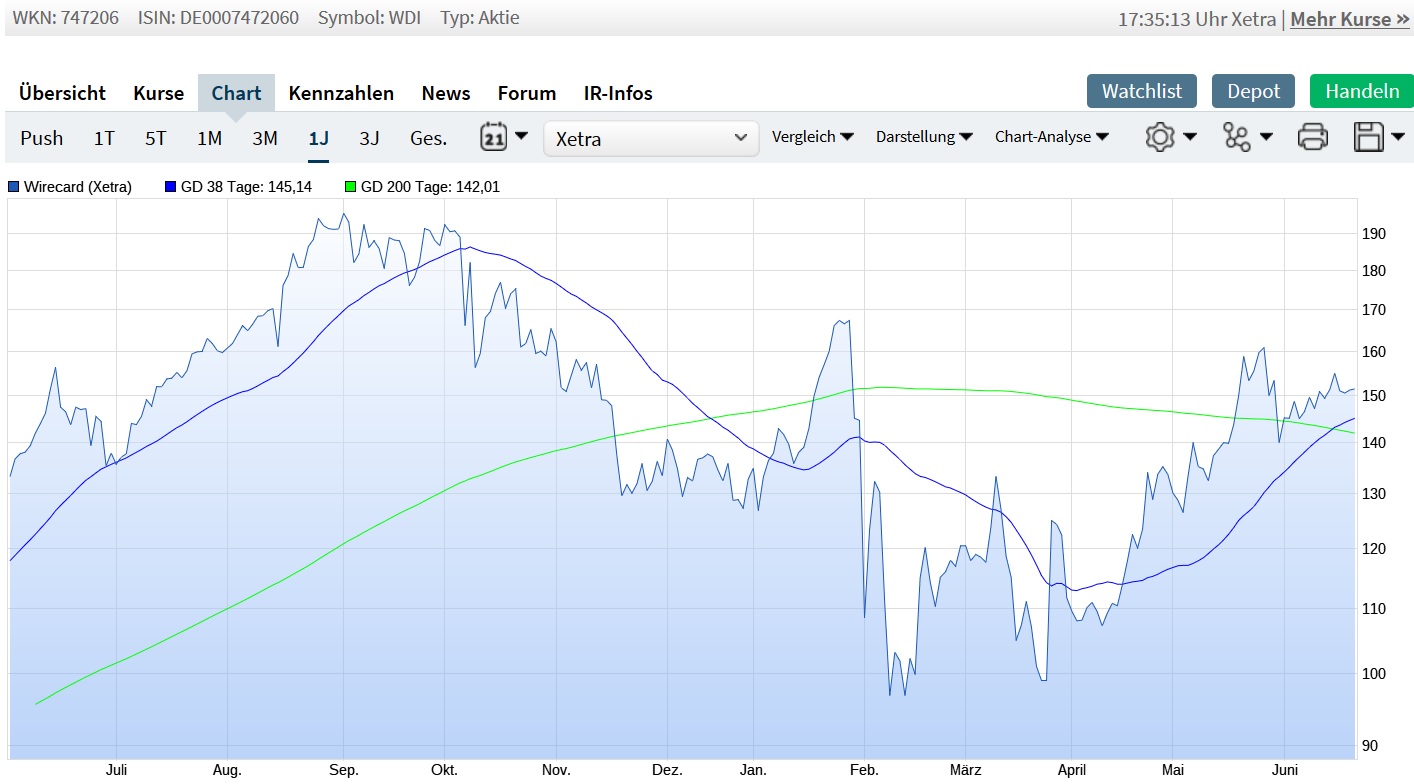
Task: Click the blue Wirecard legend color square
Action: [11, 186]
